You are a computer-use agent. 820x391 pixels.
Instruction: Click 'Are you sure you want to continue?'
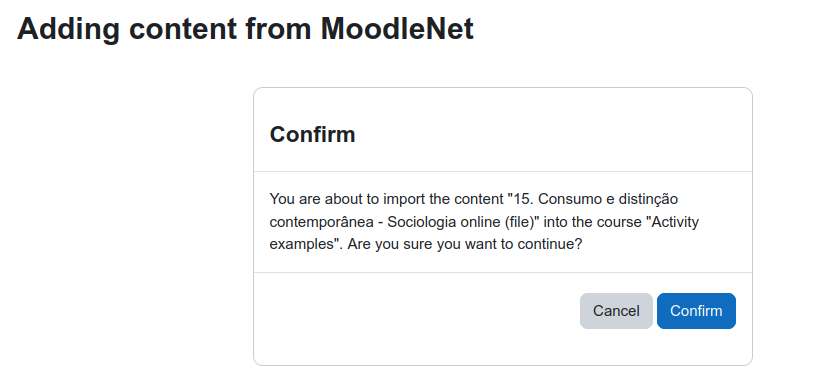464,244
